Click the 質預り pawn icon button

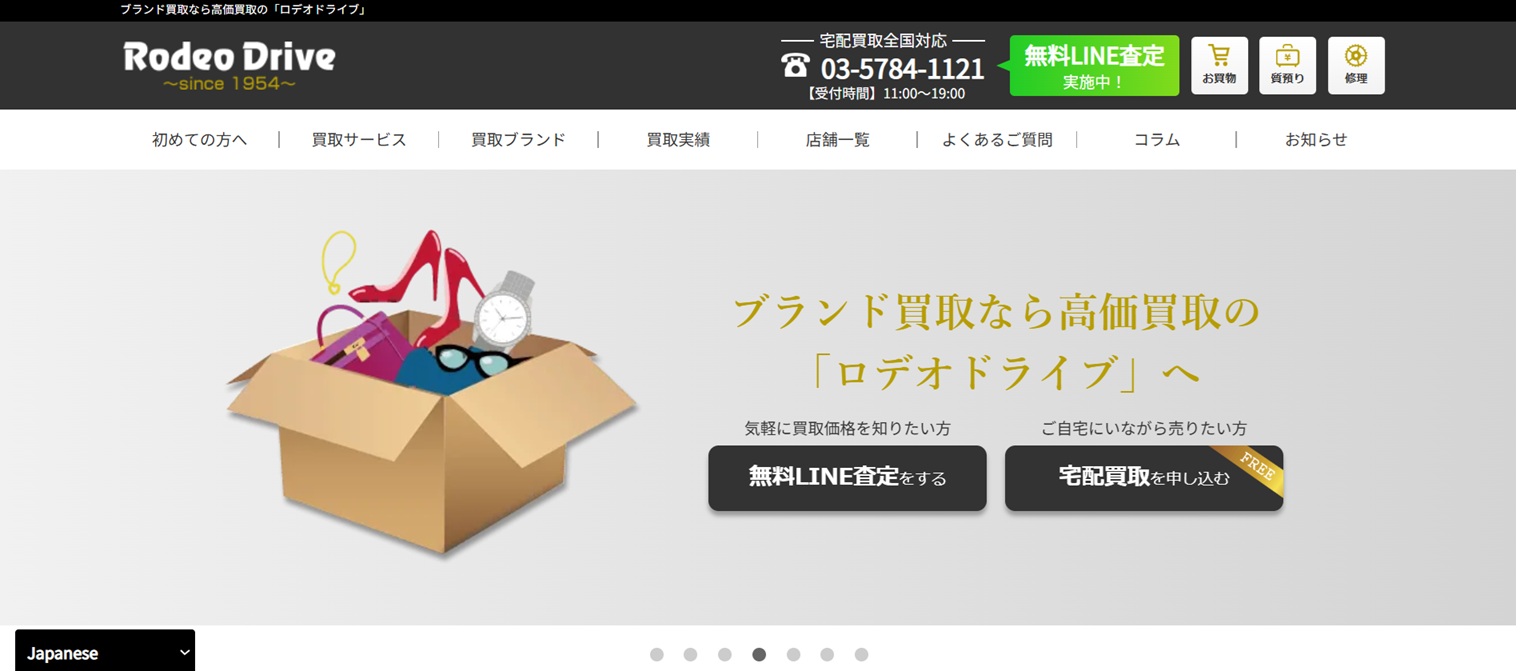pos(1287,66)
